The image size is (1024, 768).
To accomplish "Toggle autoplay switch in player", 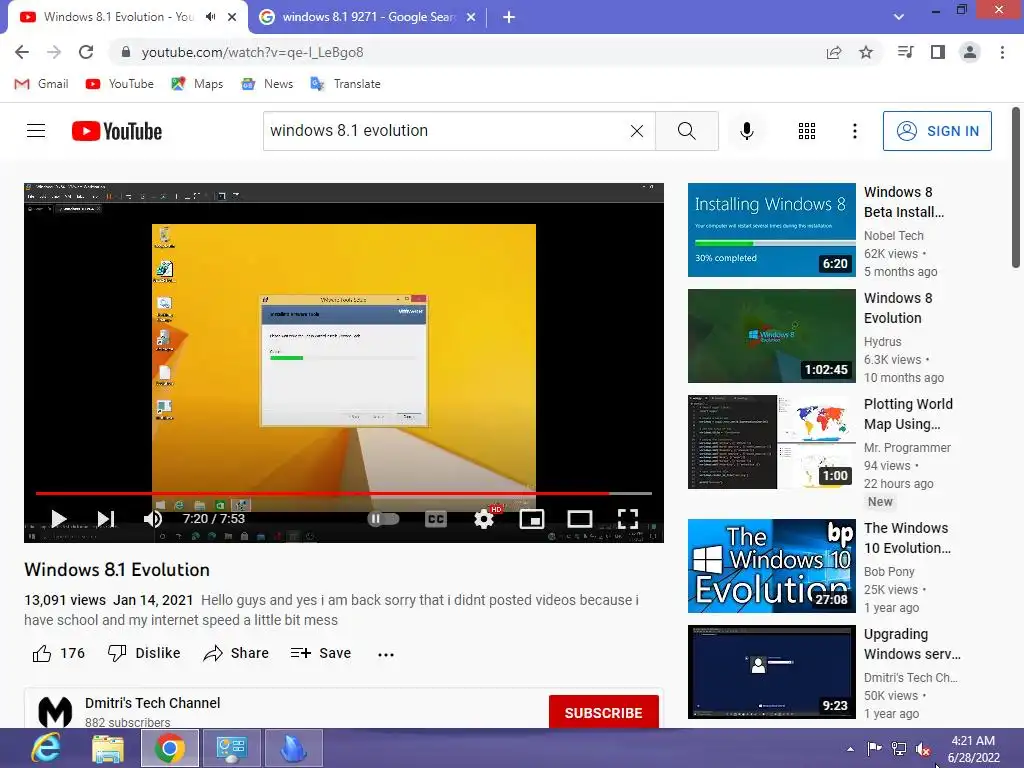I will pyautogui.click(x=383, y=519).
